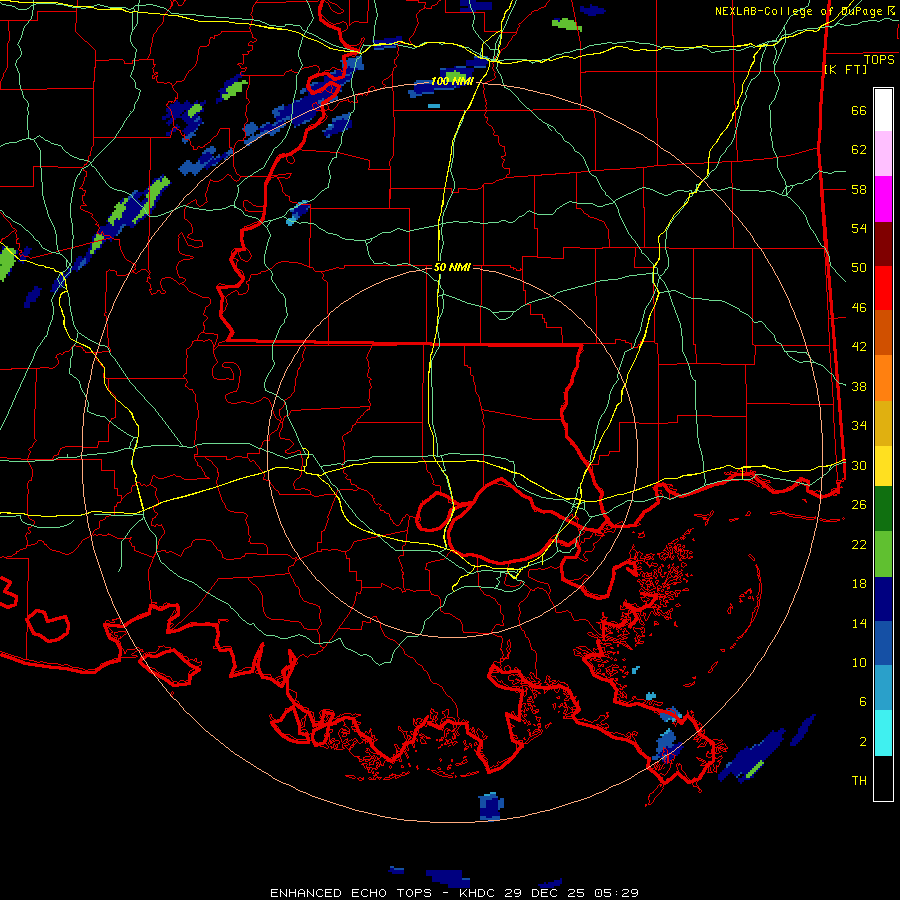
Task: Click the 05:29 timestamp
Action: pos(616,893)
